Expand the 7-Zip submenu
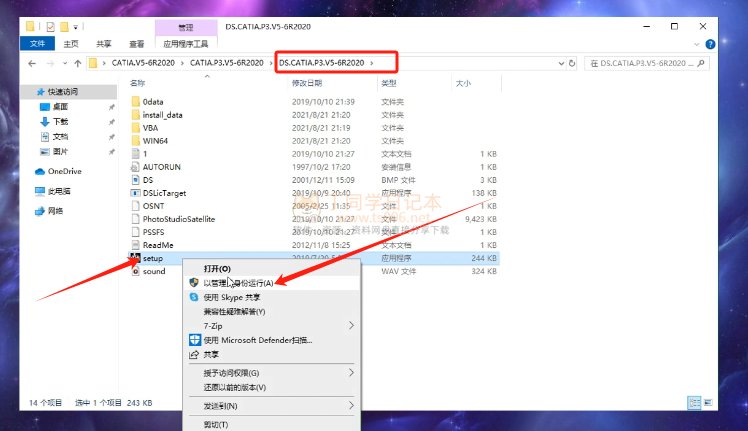Viewport: 748px width, 431px height. coord(271,326)
